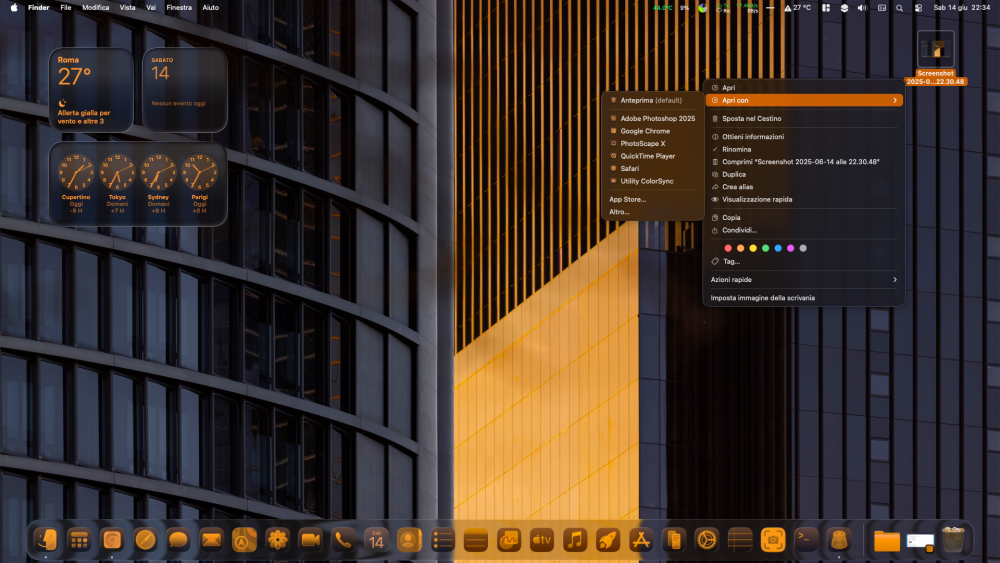Open Notes from the Dock
This screenshot has height=563, width=1000.
[x=476, y=540]
